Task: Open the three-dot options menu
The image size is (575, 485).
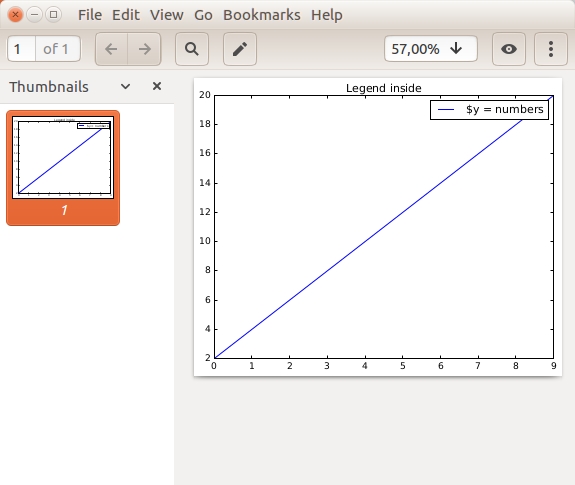Action: [551, 49]
